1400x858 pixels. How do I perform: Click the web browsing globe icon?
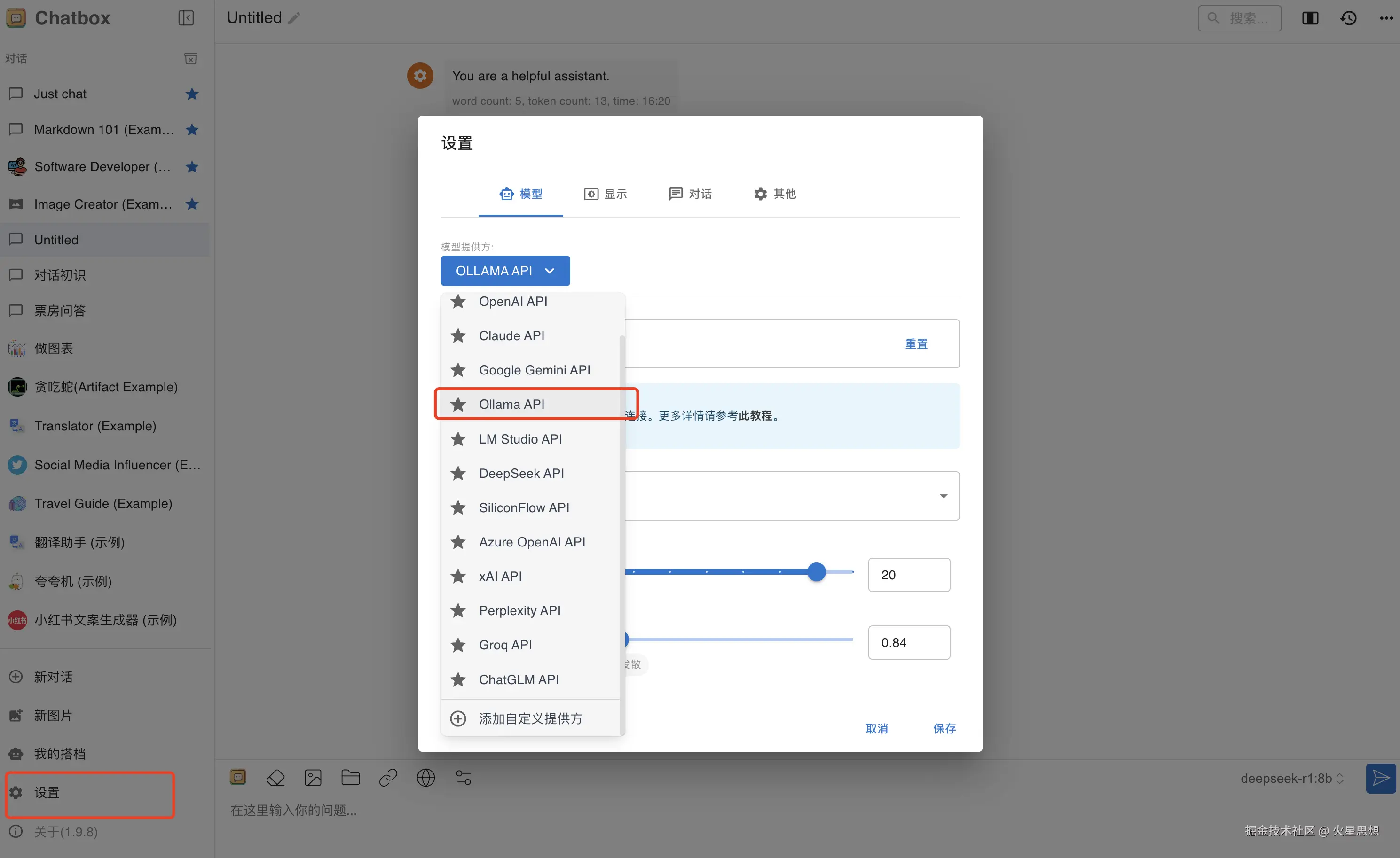[425, 777]
